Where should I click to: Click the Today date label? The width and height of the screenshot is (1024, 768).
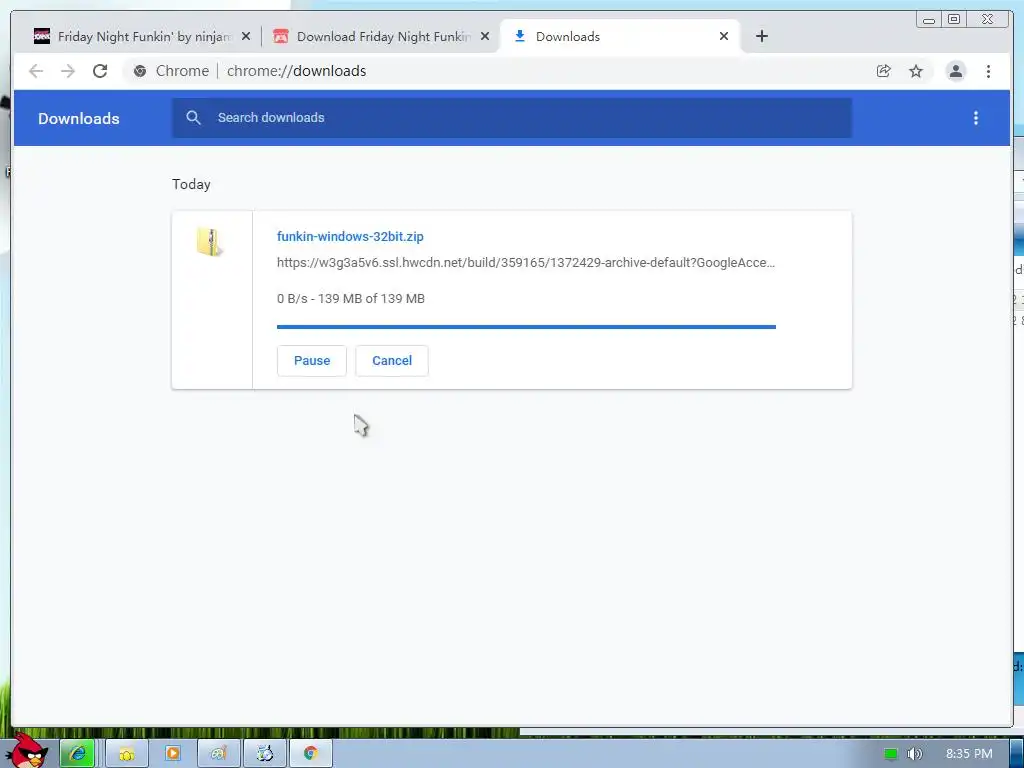click(x=191, y=184)
